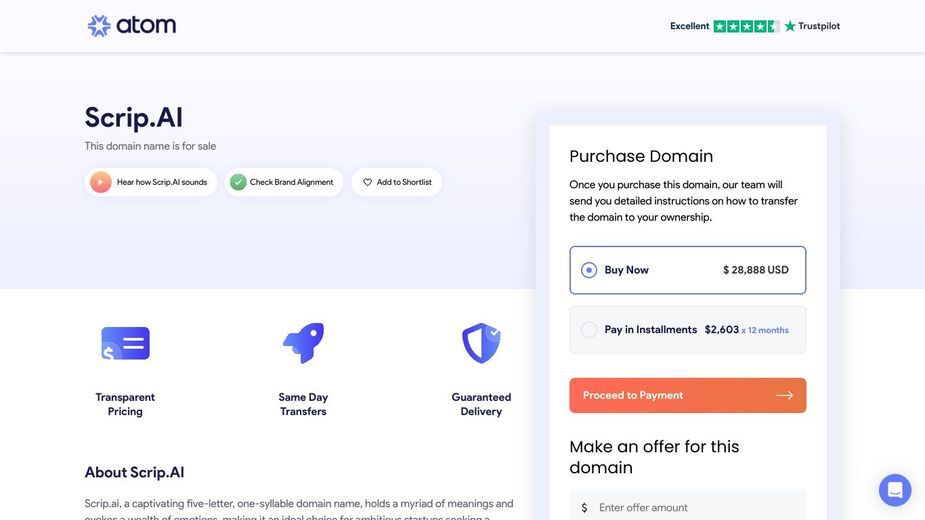Click the $ 28,888 USD price
Viewport: 925px width, 520px height.
click(756, 270)
